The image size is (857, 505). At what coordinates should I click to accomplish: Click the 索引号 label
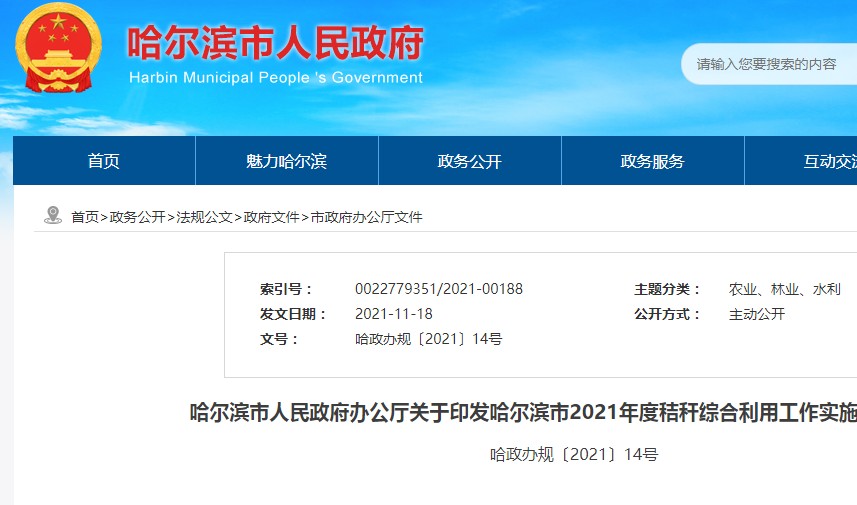click(x=286, y=289)
